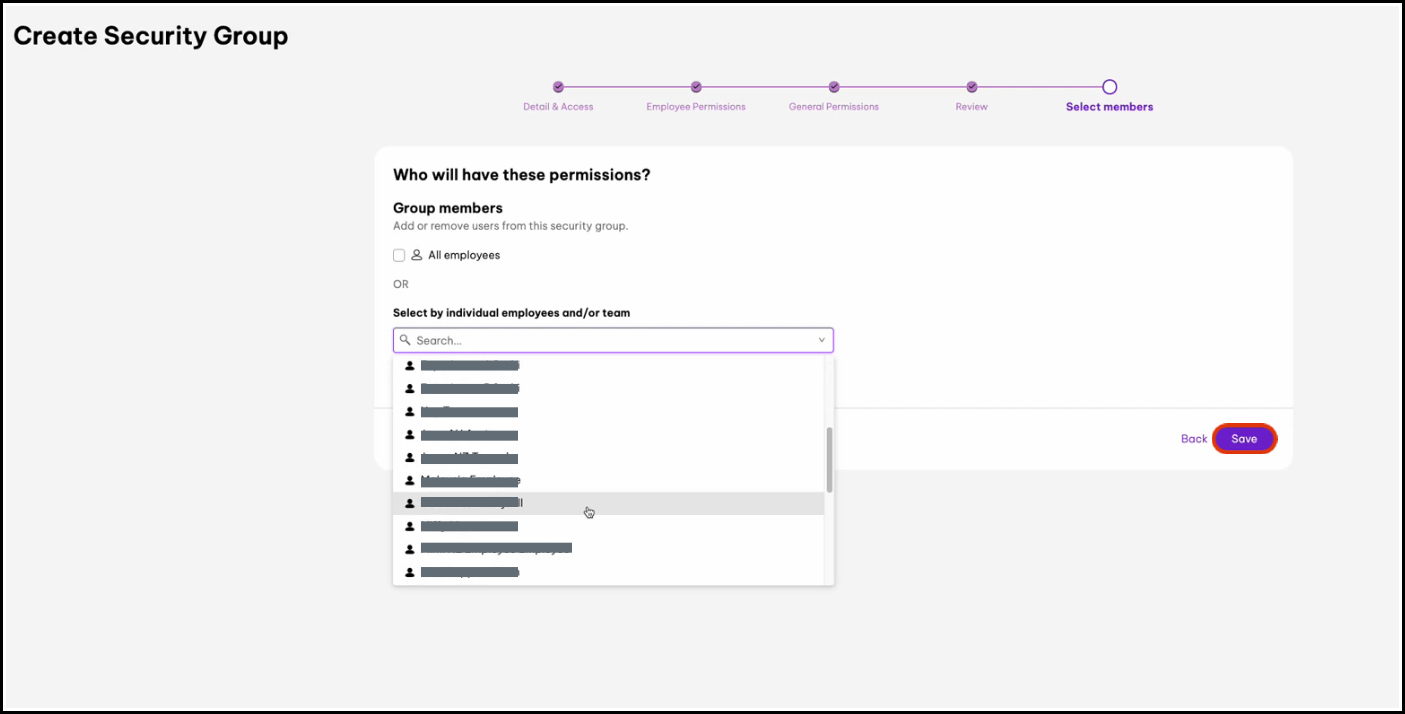Click the person icon of the last visible employee
The height and width of the screenshot is (714, 1405).
click(410, 573)
